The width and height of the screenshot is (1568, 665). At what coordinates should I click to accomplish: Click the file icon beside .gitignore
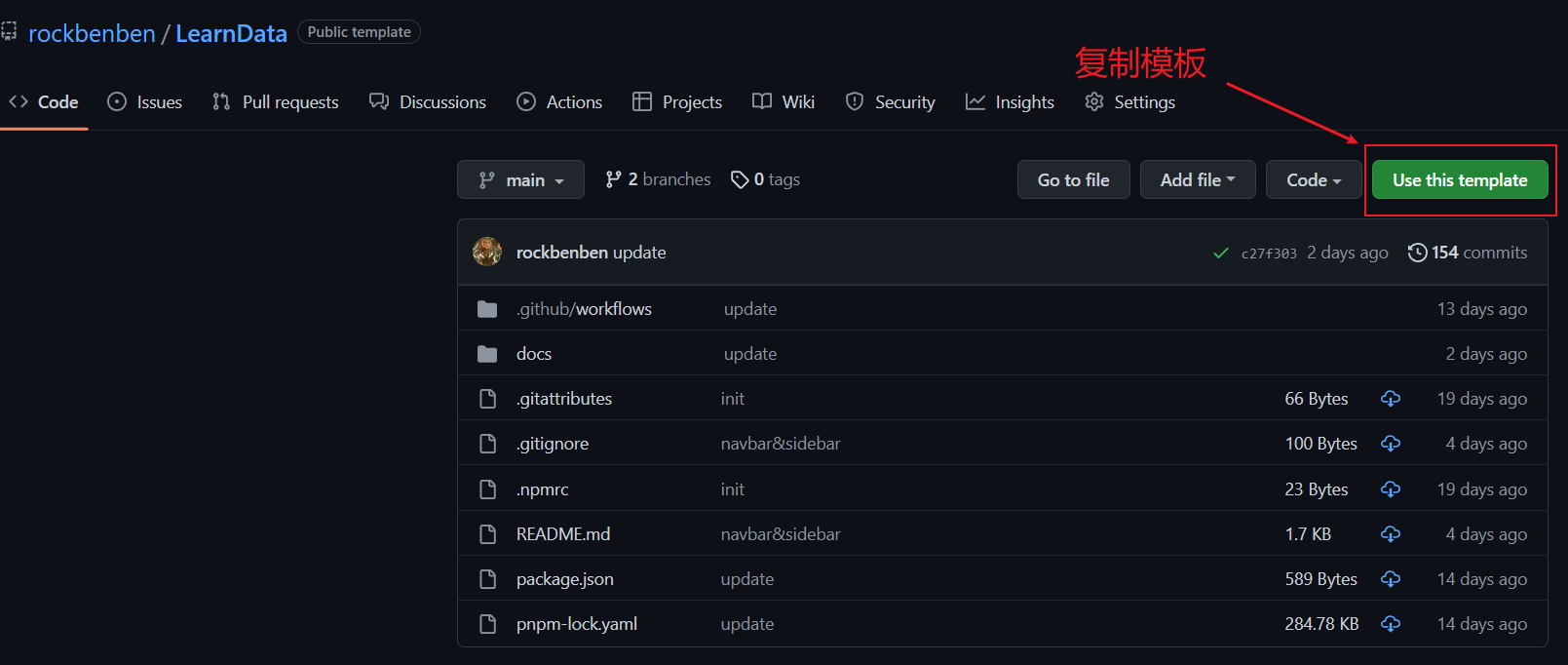click(x=487, y=443)
